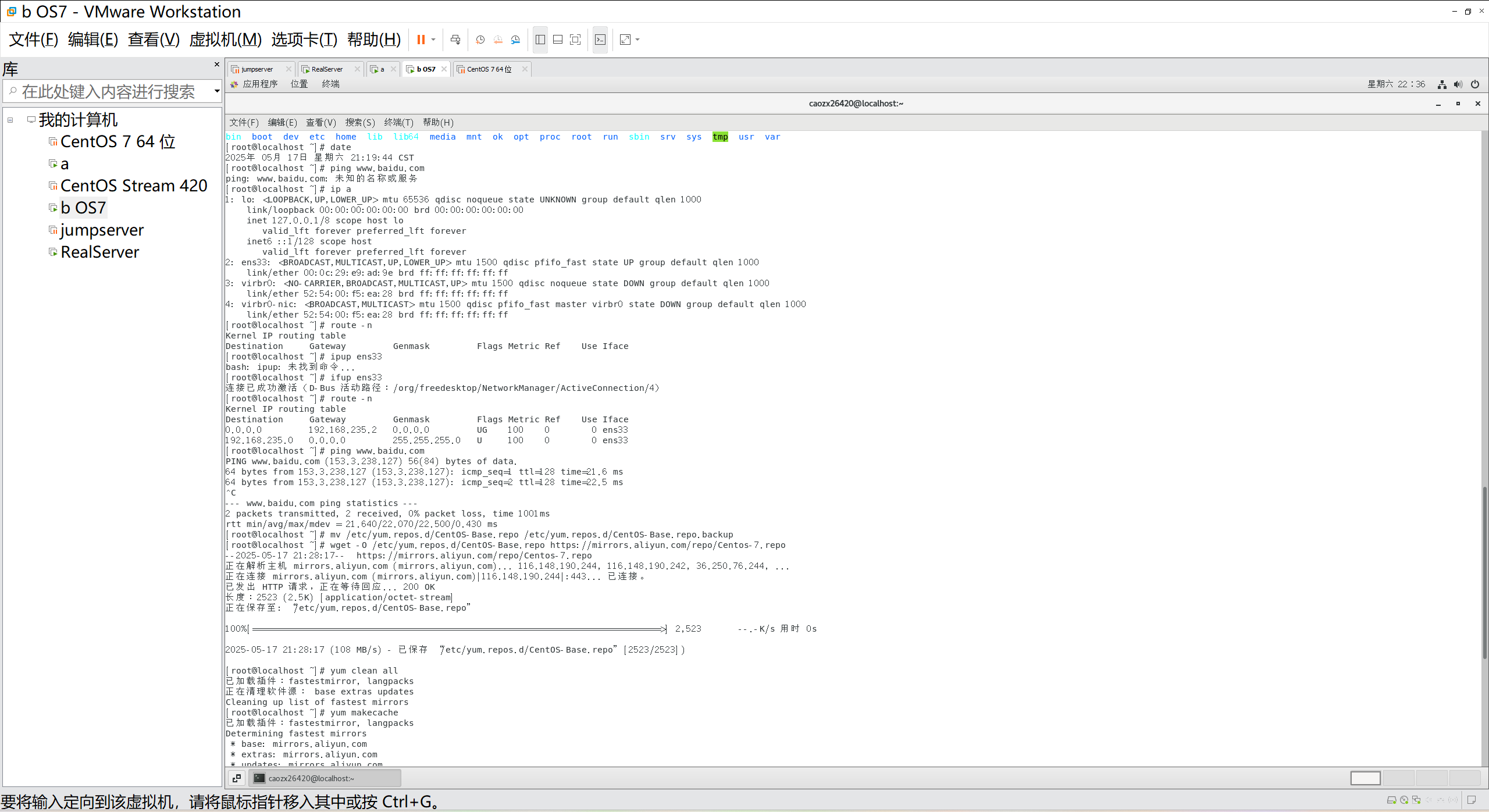Click the guest power icon in top bar
The width and height of the screenshot is (1489, 812).
(x=1475, y=84)
